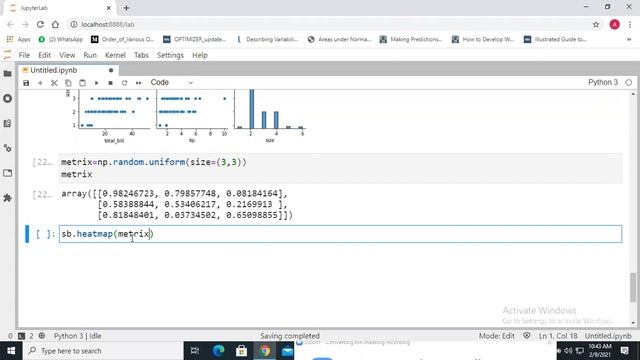The height and width of the screenshot is (360, 640).
Task: Open the Run menu
Action: pos(90,55)
